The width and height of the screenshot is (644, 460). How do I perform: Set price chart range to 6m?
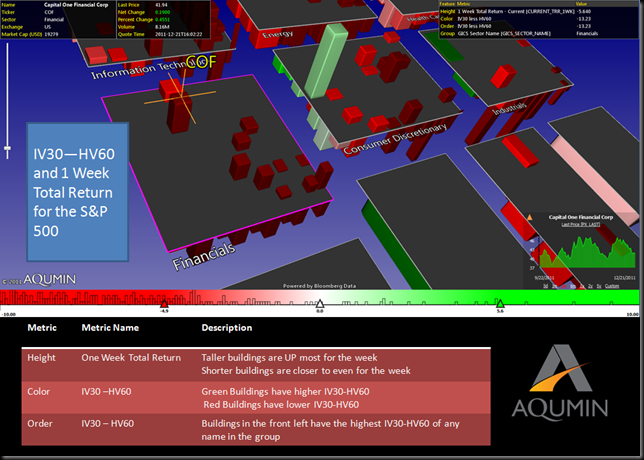(x=573, y=286)
